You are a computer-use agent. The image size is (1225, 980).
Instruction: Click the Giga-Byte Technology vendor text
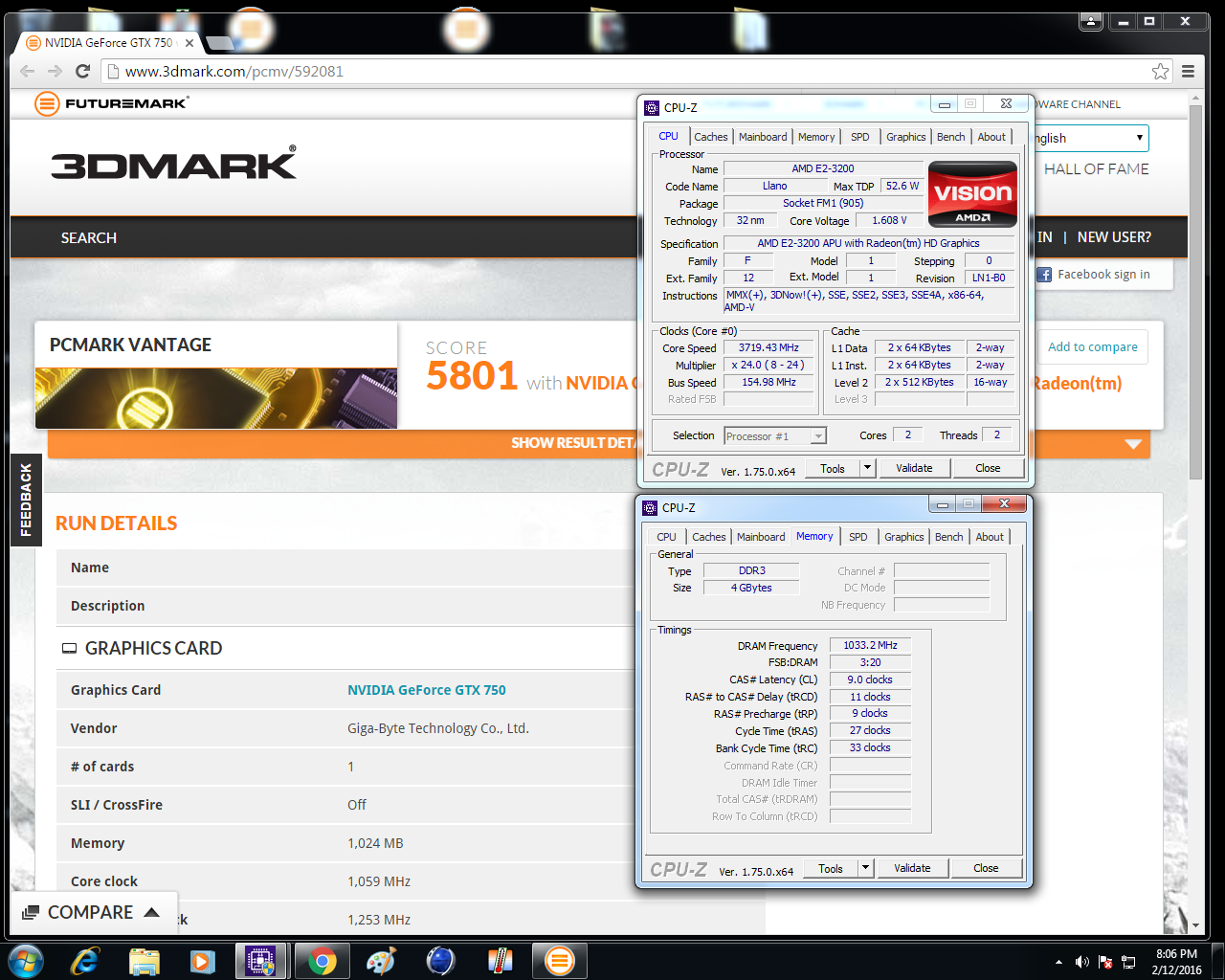click(x=438, y=728)
